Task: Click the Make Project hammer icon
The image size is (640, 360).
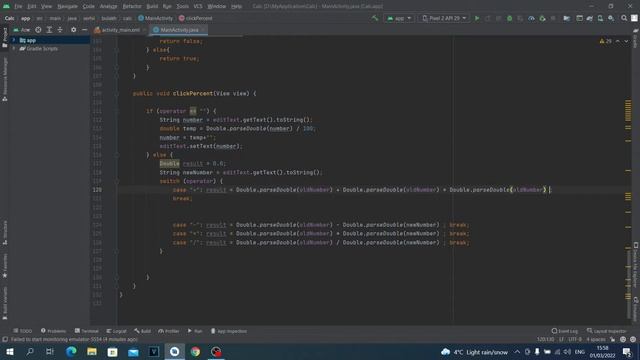Action: (x=375, y=18)
